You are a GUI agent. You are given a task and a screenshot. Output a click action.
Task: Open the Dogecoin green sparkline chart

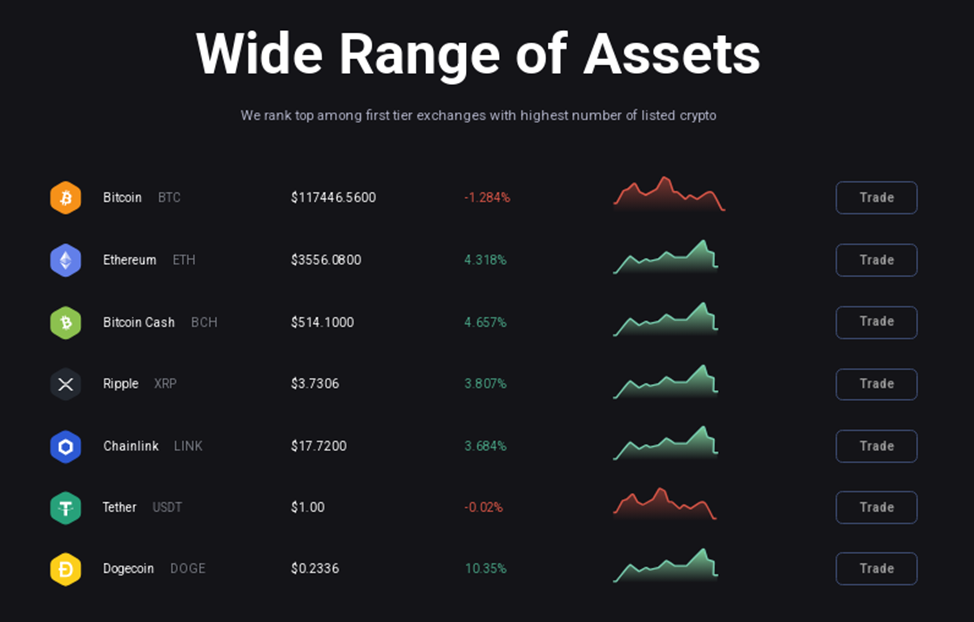tap(666, 566)
